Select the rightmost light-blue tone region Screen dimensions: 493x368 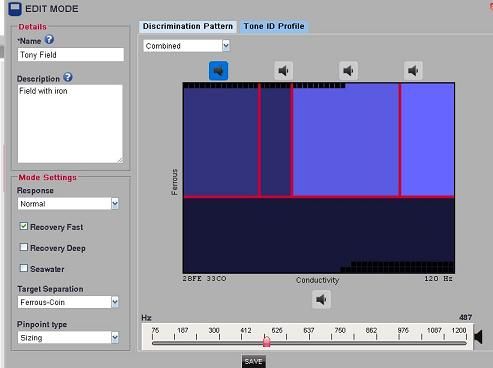pyautogui.click(x=428, y=140)
